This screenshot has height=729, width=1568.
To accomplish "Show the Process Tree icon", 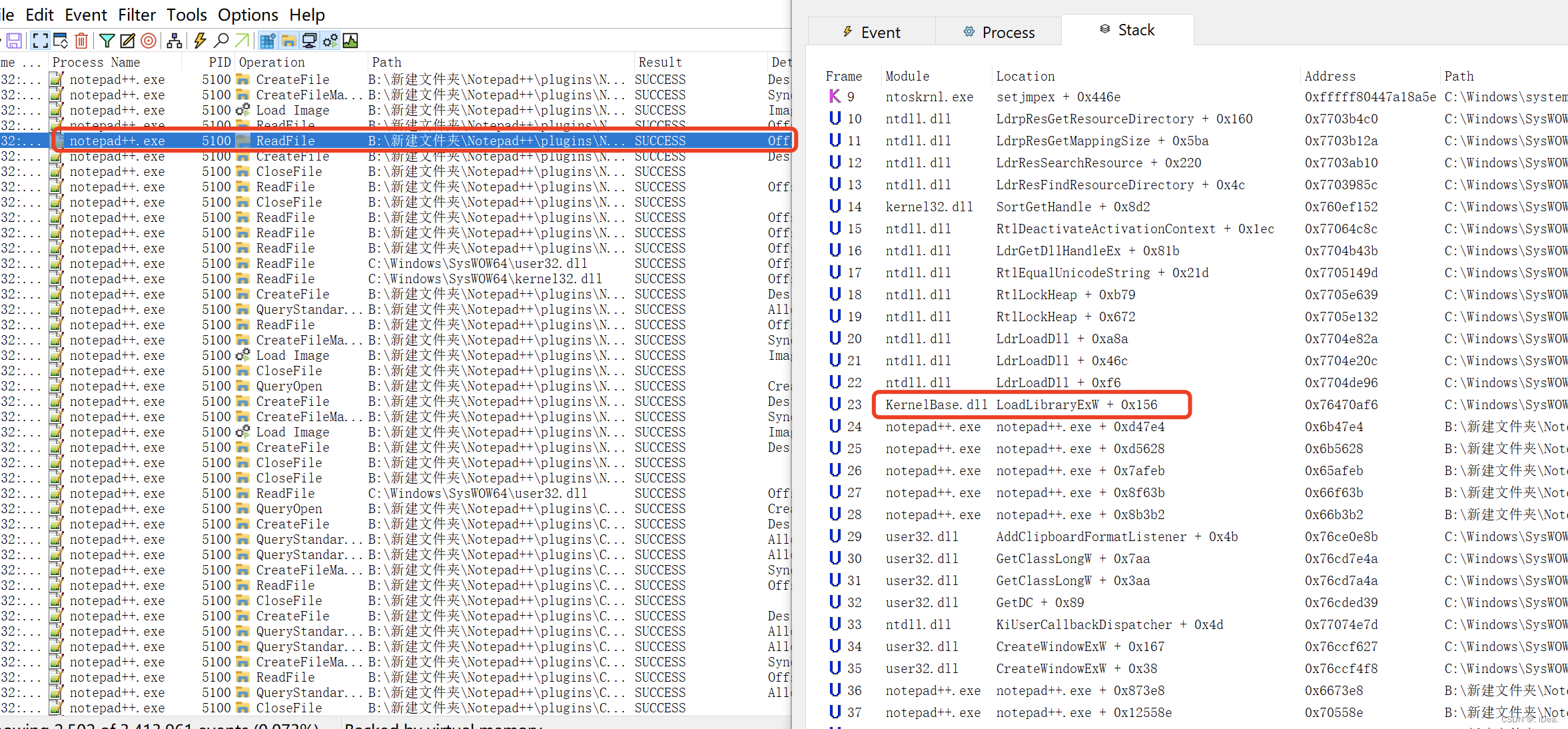I will pyautogui.click(x=175, y=41).
